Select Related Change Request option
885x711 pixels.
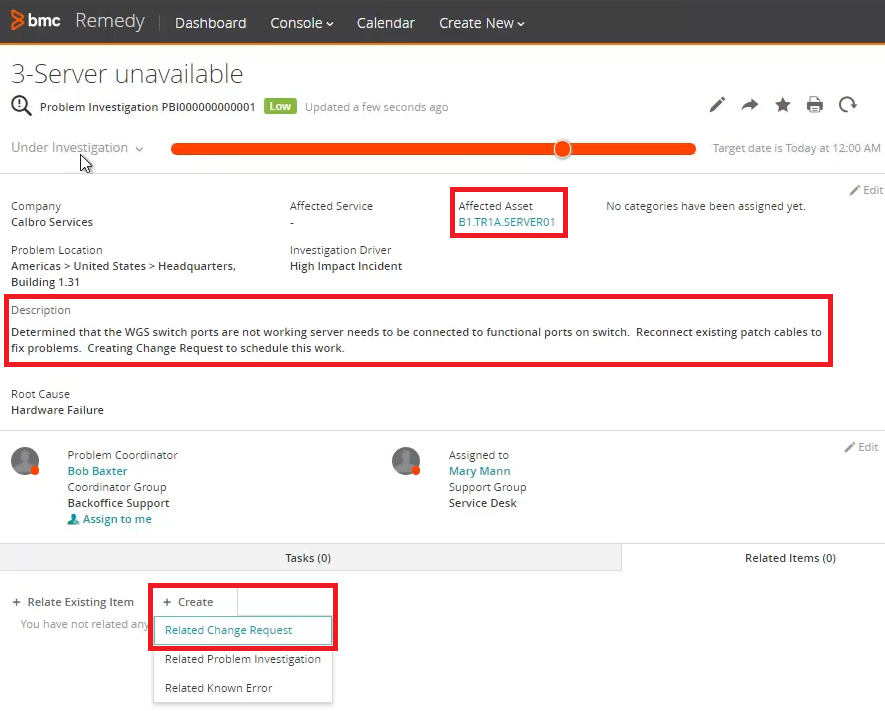point(243,630)
